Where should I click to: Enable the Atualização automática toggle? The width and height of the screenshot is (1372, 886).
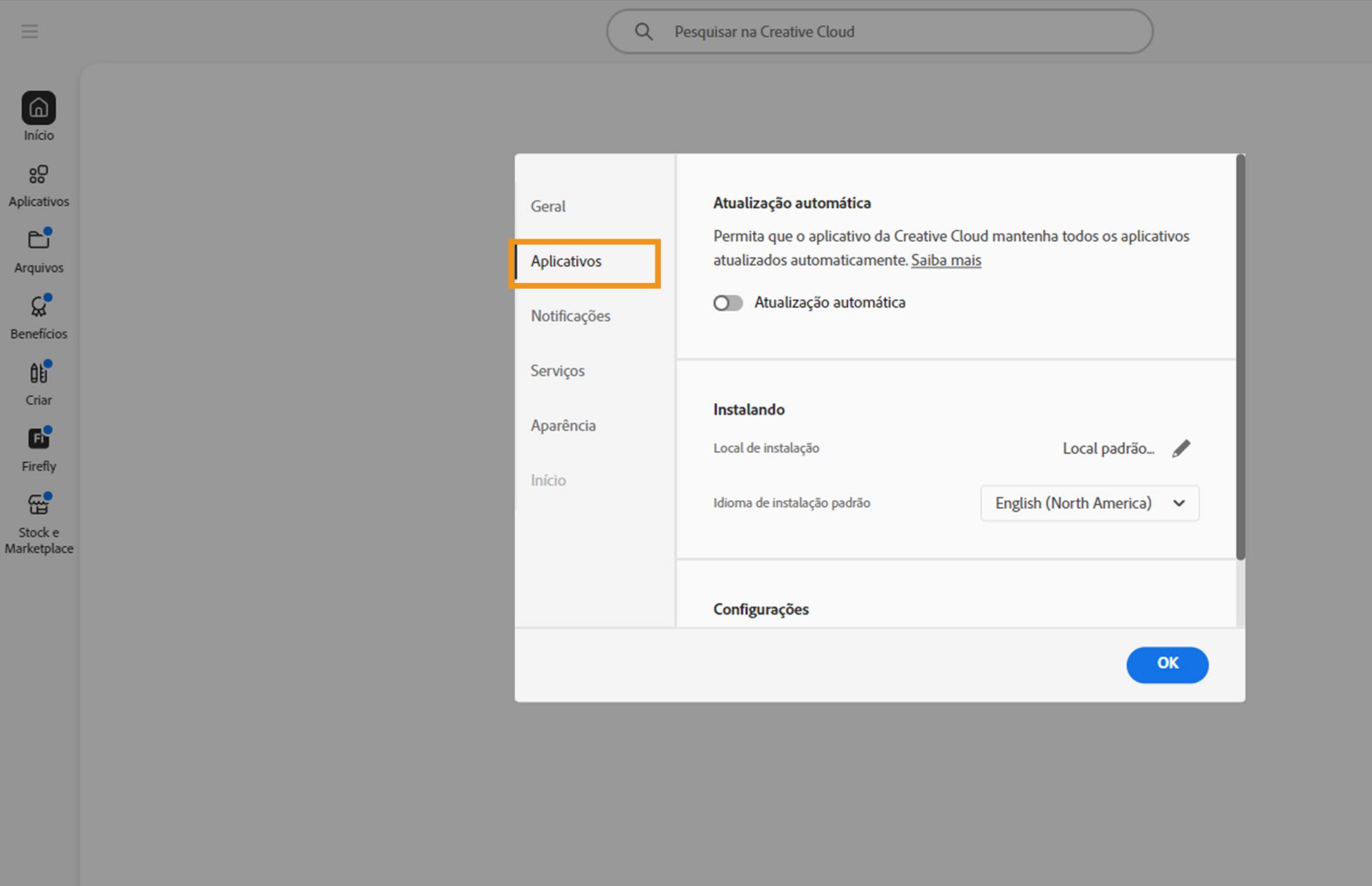(727, 303)
